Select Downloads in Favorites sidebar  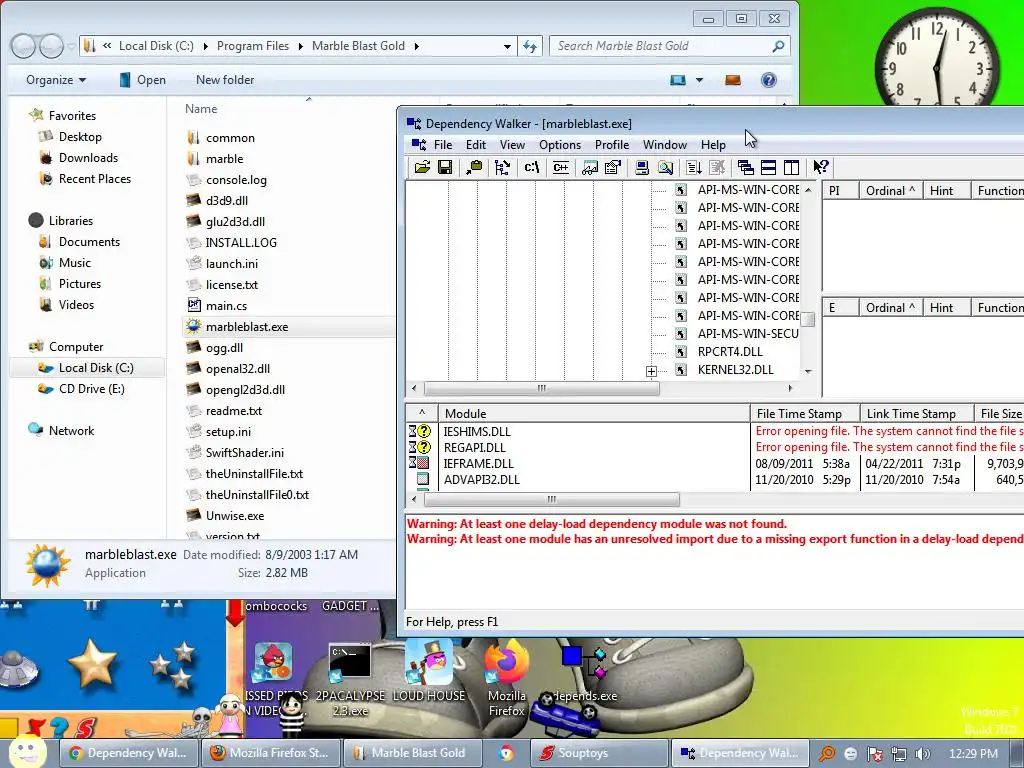[x=88, y=157]
